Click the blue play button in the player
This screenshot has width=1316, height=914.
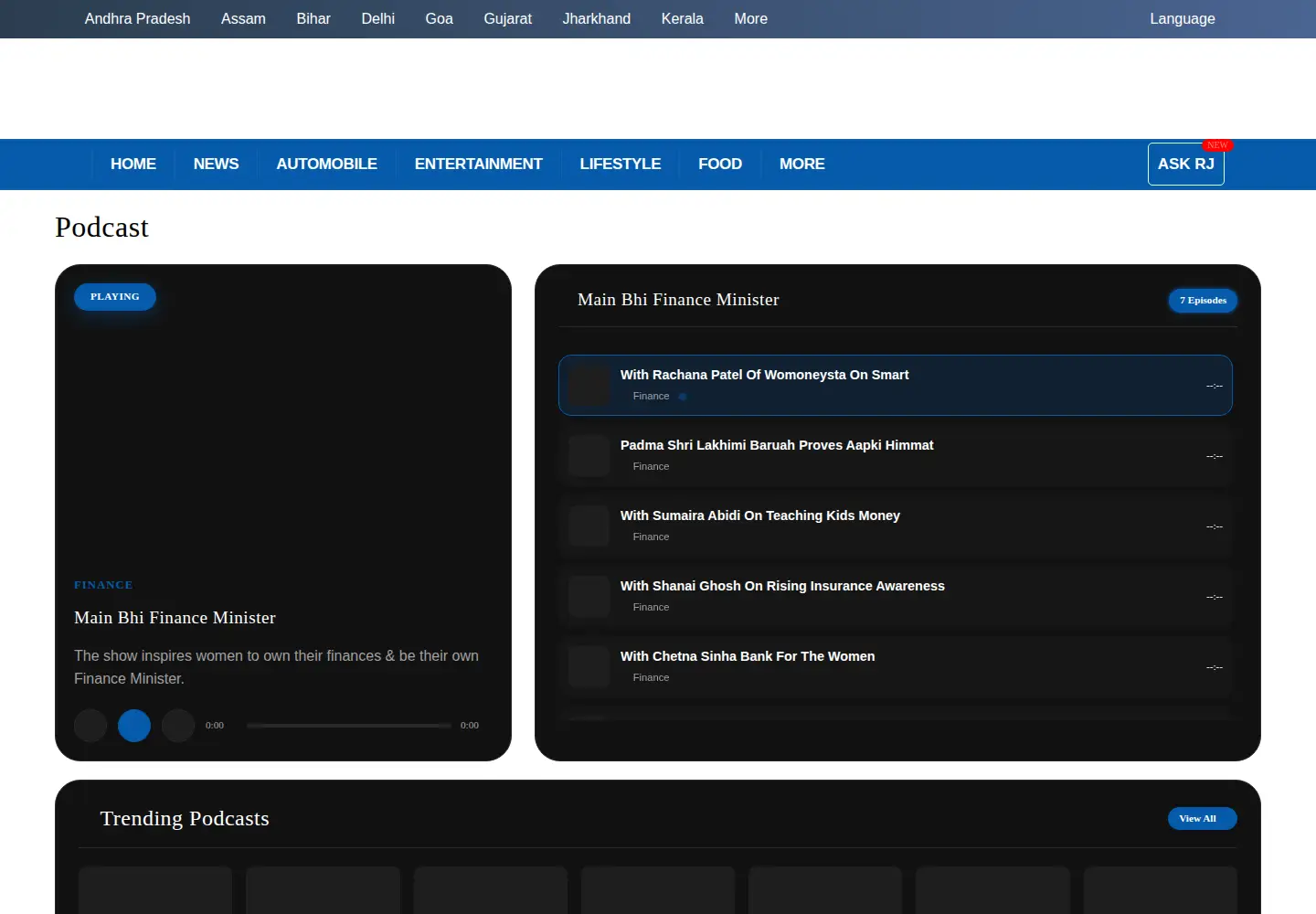(134, 726)
